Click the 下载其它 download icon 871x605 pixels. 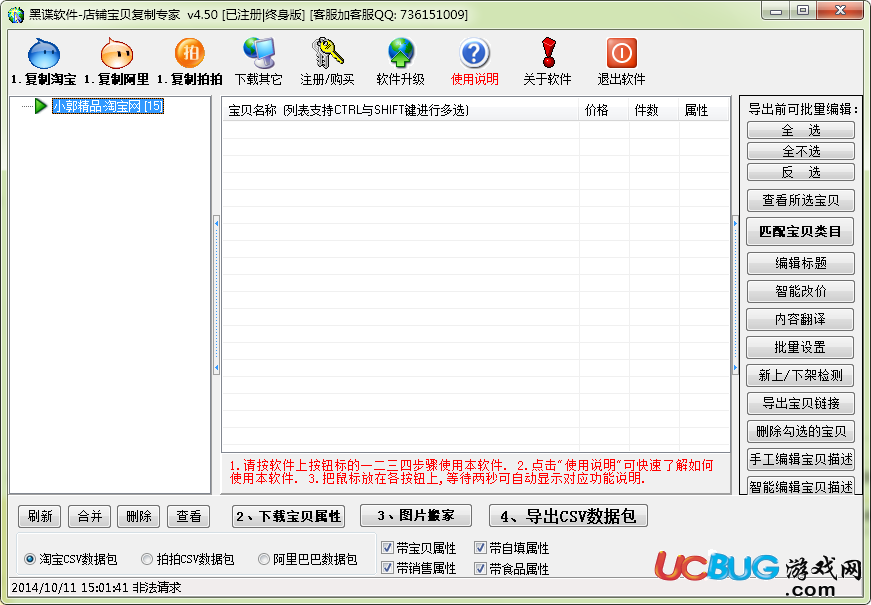(258, 53)
